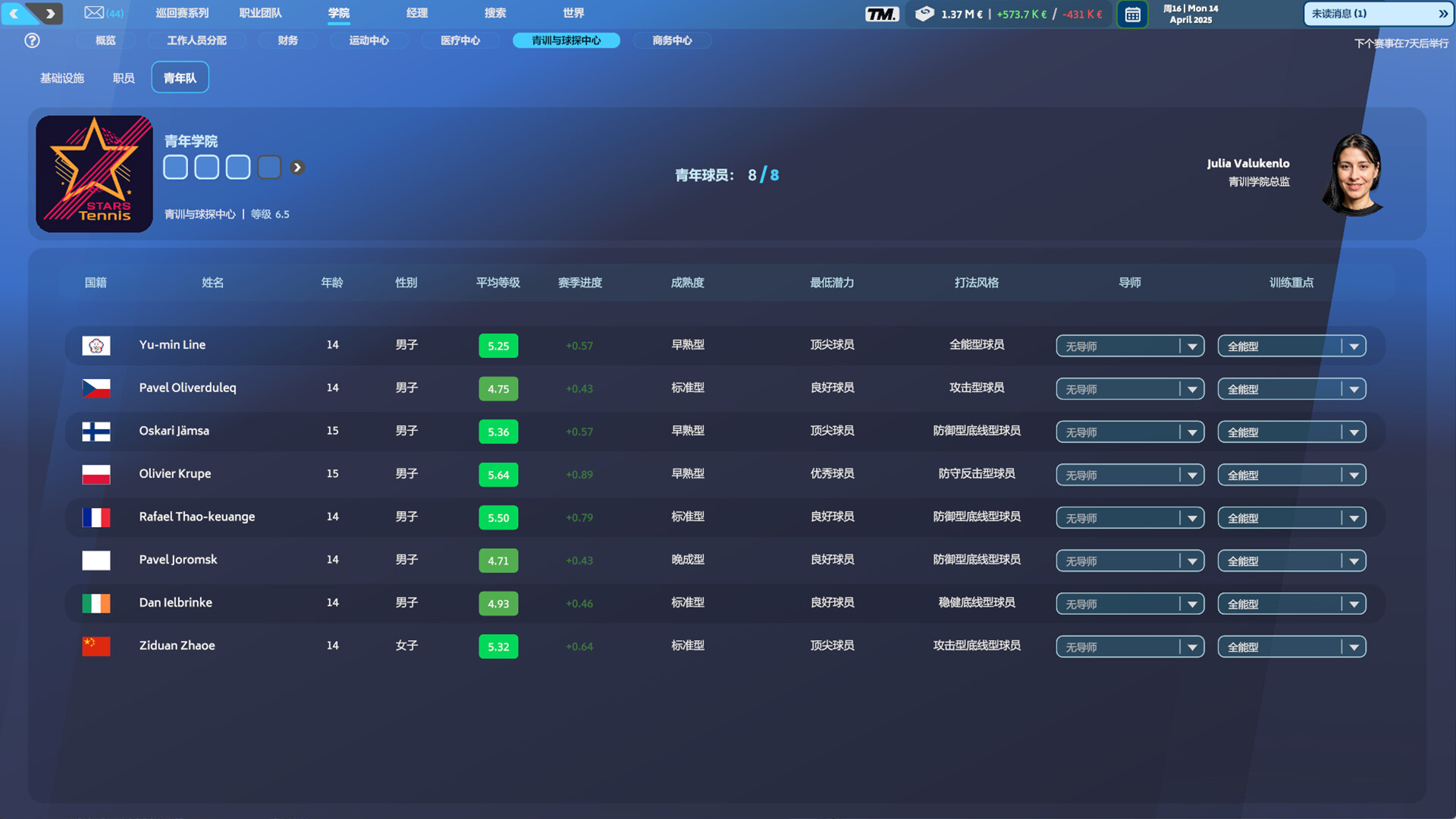1456x819 pixels.
Task: Click the forward navigation arrow
Action: click(x=50, y=13)
